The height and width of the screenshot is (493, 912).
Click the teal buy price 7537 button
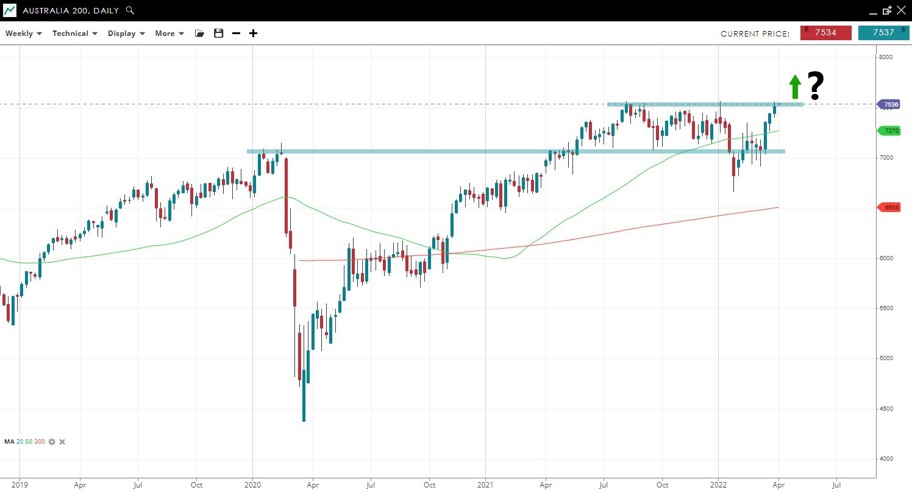tap(883, 33)
